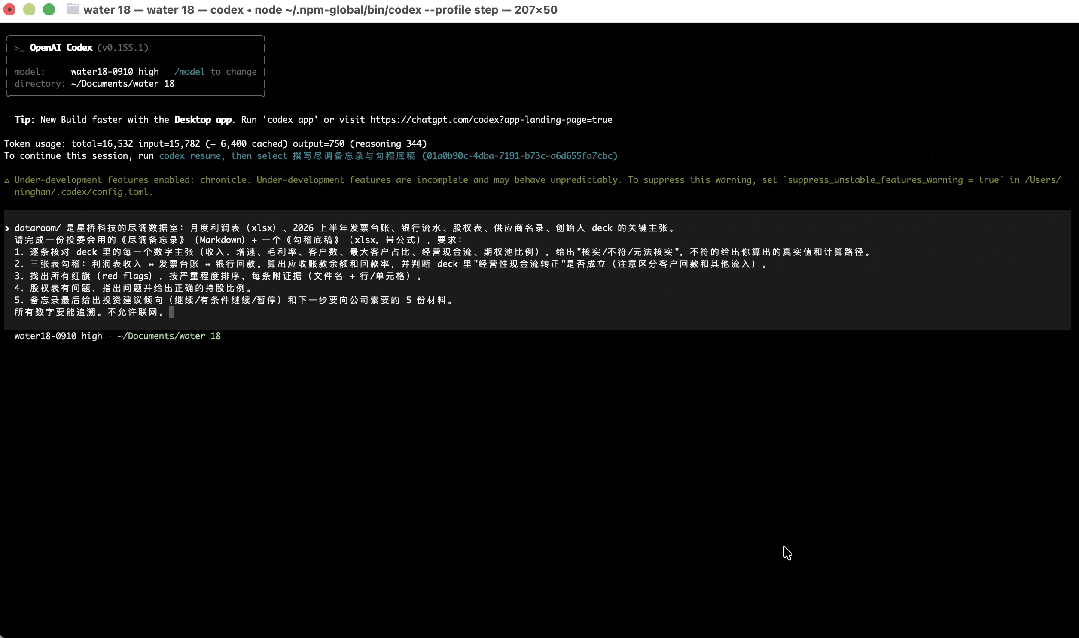Click the window title 'water 18 — water 18 — codex'
Image resolution: width=1079 pixels, height=638 pixels.
pos(163,10)
